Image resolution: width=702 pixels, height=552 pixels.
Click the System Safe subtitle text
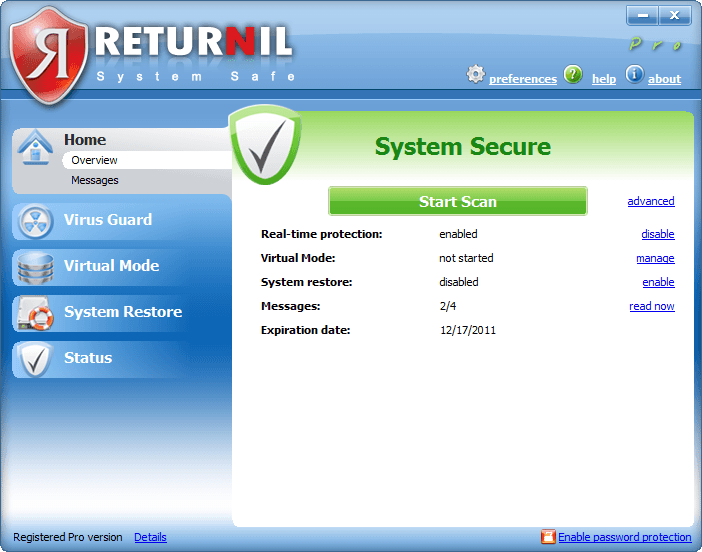(196, 77)
